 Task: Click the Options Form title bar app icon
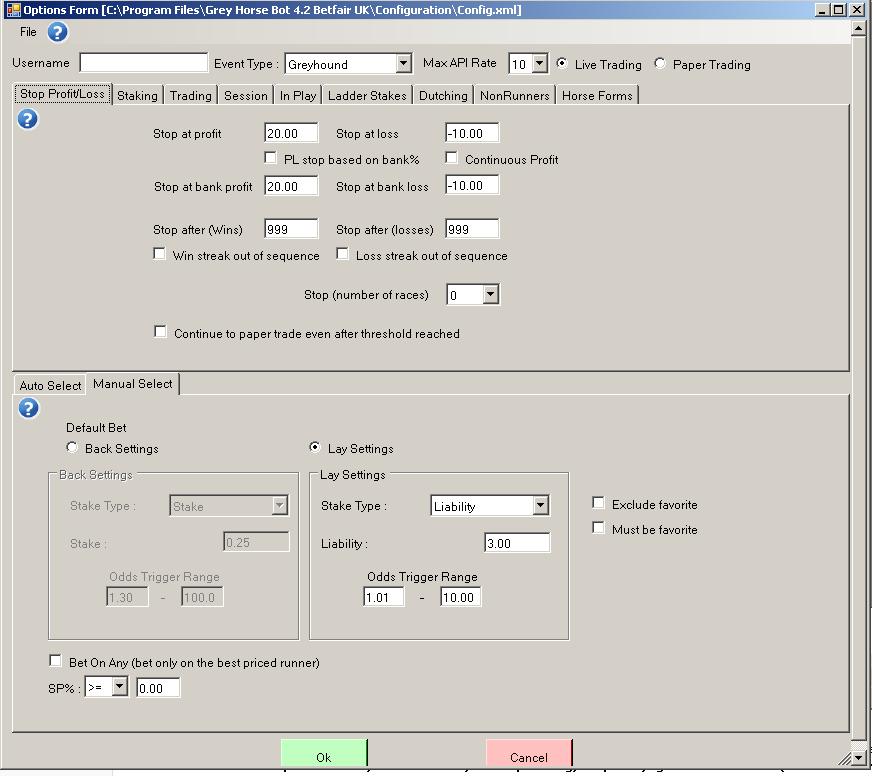(13, 9)
